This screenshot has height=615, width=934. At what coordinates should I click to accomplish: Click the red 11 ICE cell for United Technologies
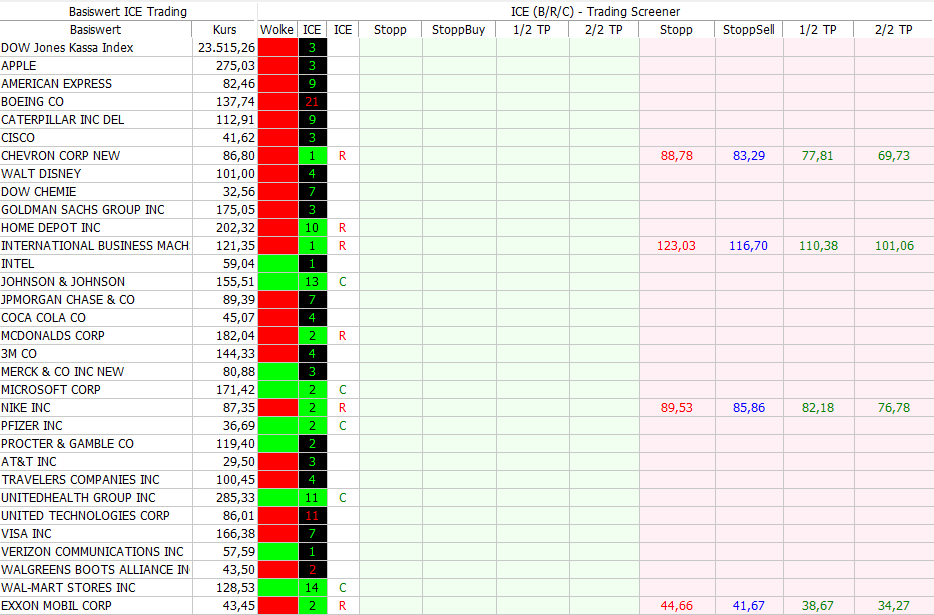[312, 515]
